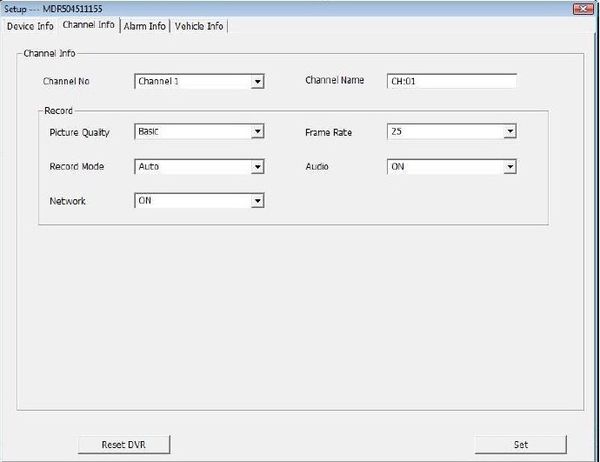Screen dimensions: 600x462
Task: Switch to the Device Info tab
Action: pos(29,25)
